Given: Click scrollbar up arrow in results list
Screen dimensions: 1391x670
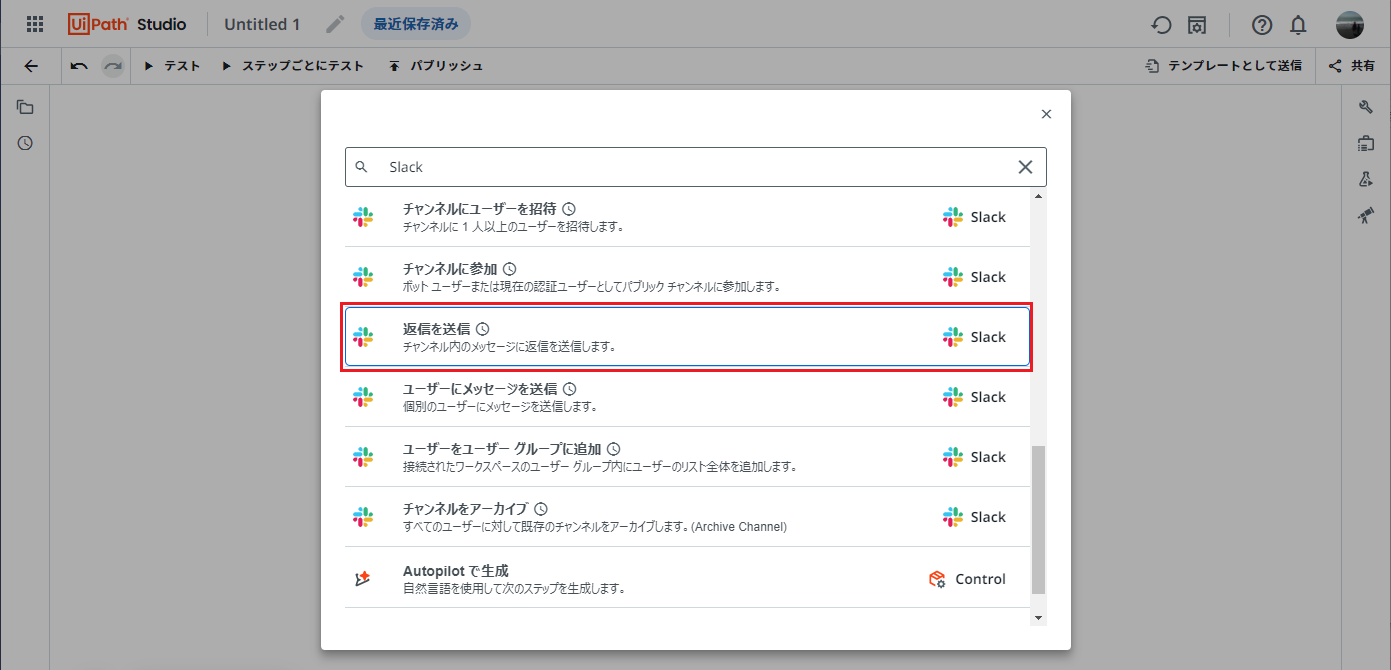Looking at the screenshot, I should pyautogui.click(x=1038, y=196).
